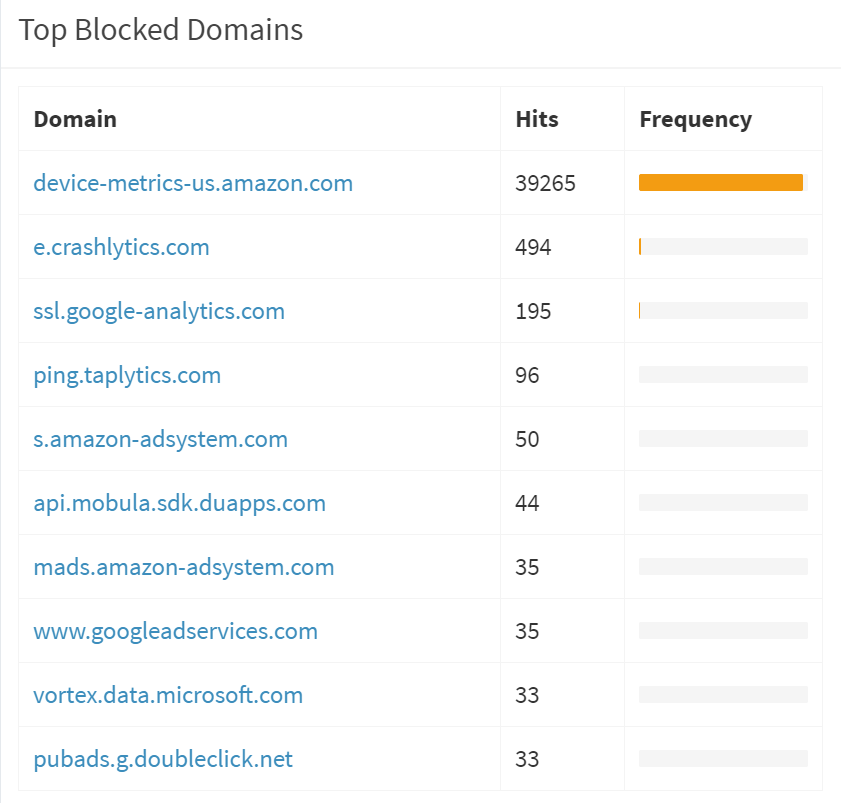Click the frequency bar for ssl.google-analytics.com
The height and width of the screenshot is (803, 841).
click(x=723, y=311)
